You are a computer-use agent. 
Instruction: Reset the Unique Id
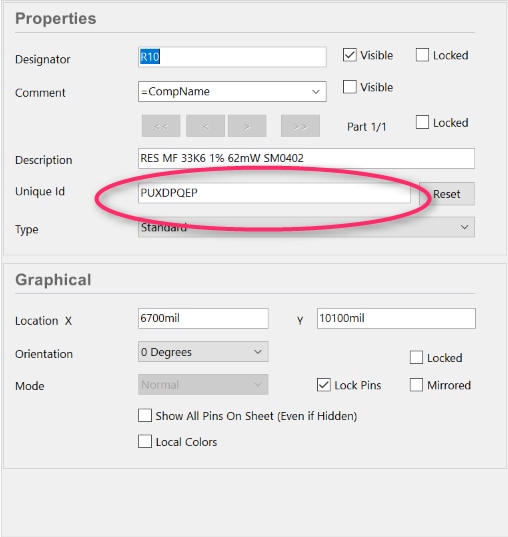coord(447,194)
